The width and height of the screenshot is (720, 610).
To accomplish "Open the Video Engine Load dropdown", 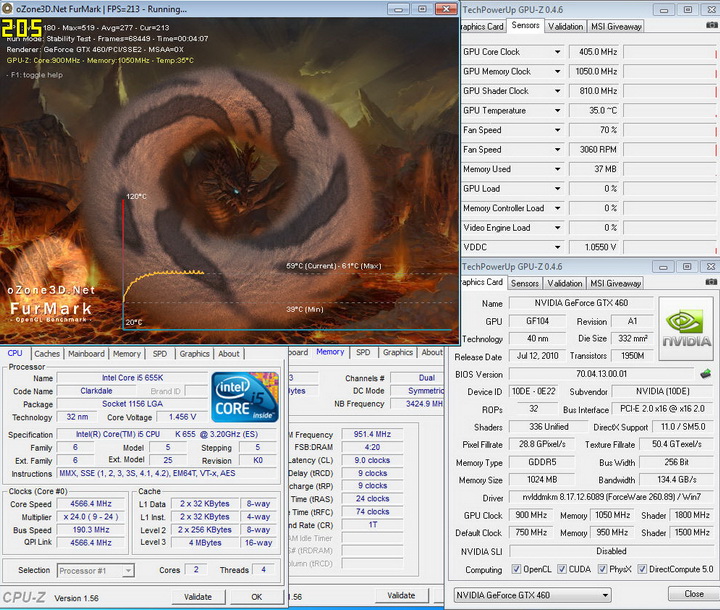I will click(557, 228).
